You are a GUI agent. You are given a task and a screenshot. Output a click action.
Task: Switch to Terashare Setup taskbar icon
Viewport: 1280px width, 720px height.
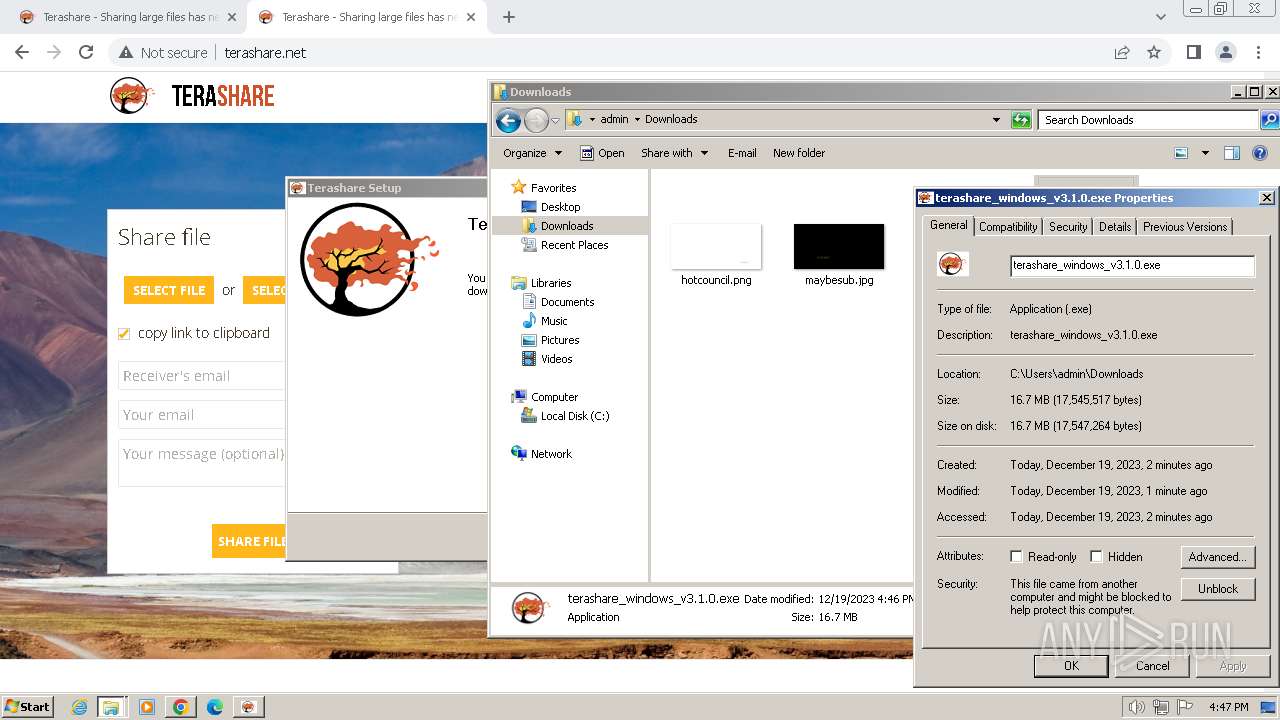(x=248, y=707)
